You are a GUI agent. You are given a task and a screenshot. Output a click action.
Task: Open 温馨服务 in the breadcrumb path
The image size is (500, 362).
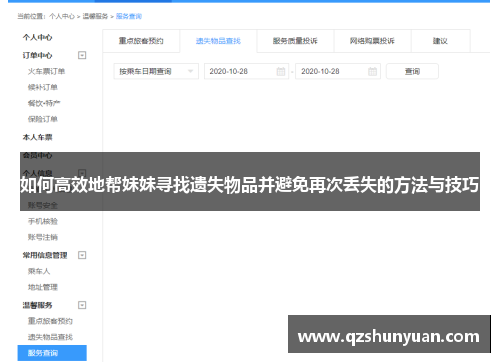(x=95, y=16)
